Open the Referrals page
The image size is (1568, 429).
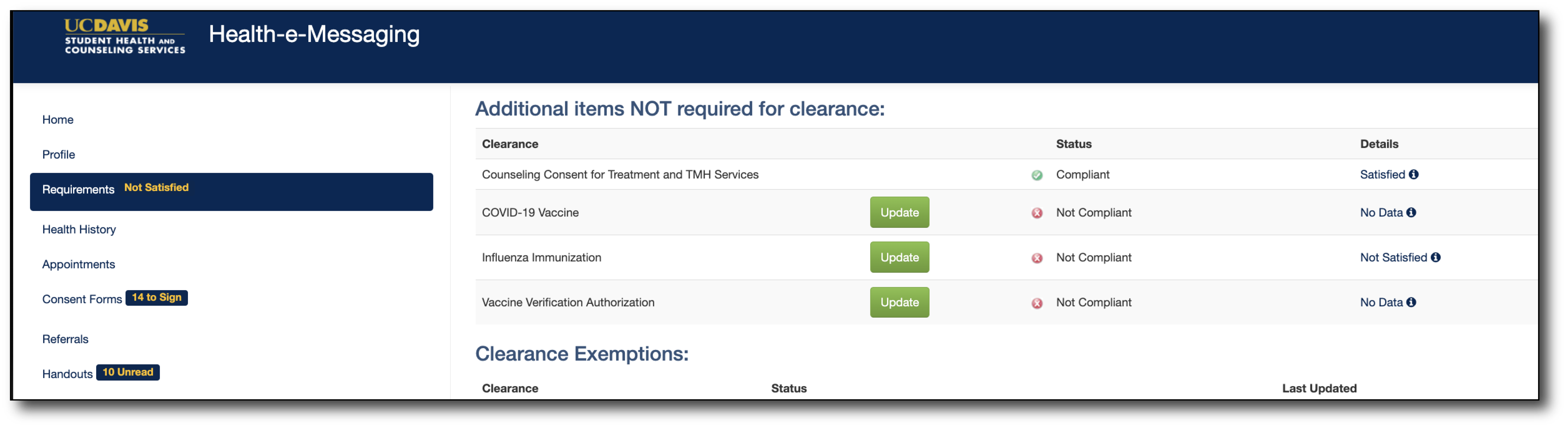point(65,339)
